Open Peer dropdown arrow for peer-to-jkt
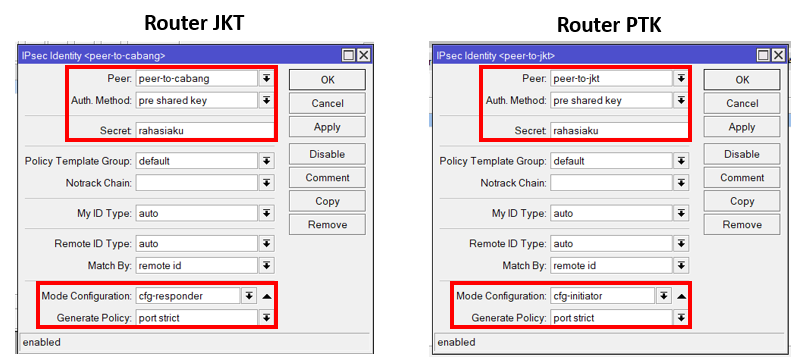This screenshot has height=362, width=797. coord(681,78)
